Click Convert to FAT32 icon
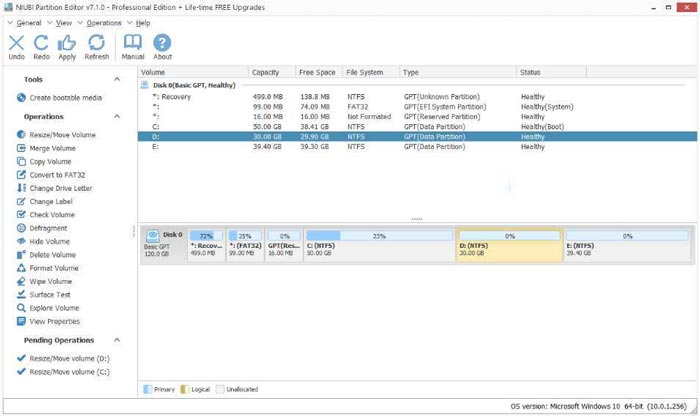Viewport: 700px width, 416px height. click(21, 175)
